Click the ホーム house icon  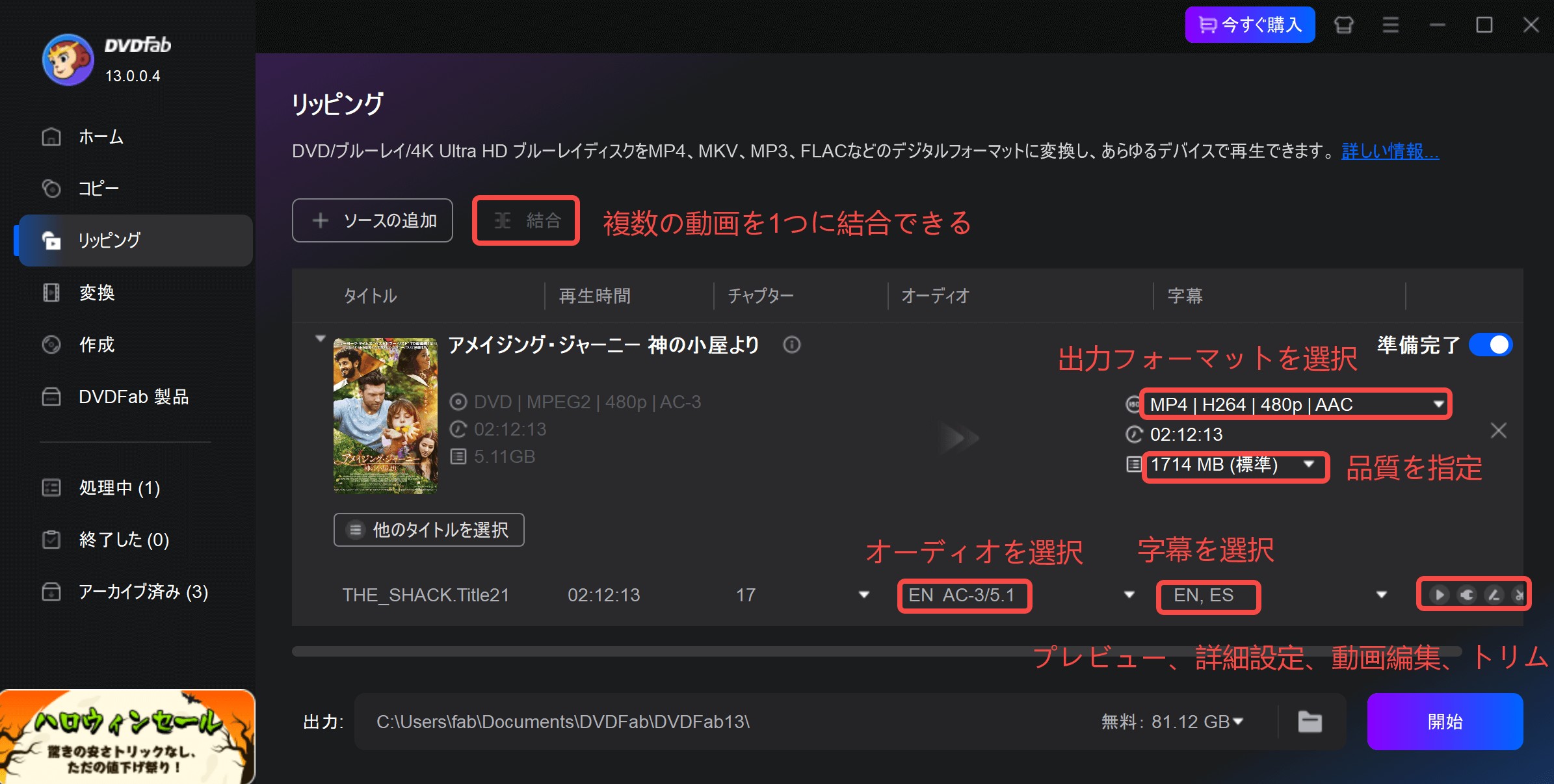pos(51,137)
